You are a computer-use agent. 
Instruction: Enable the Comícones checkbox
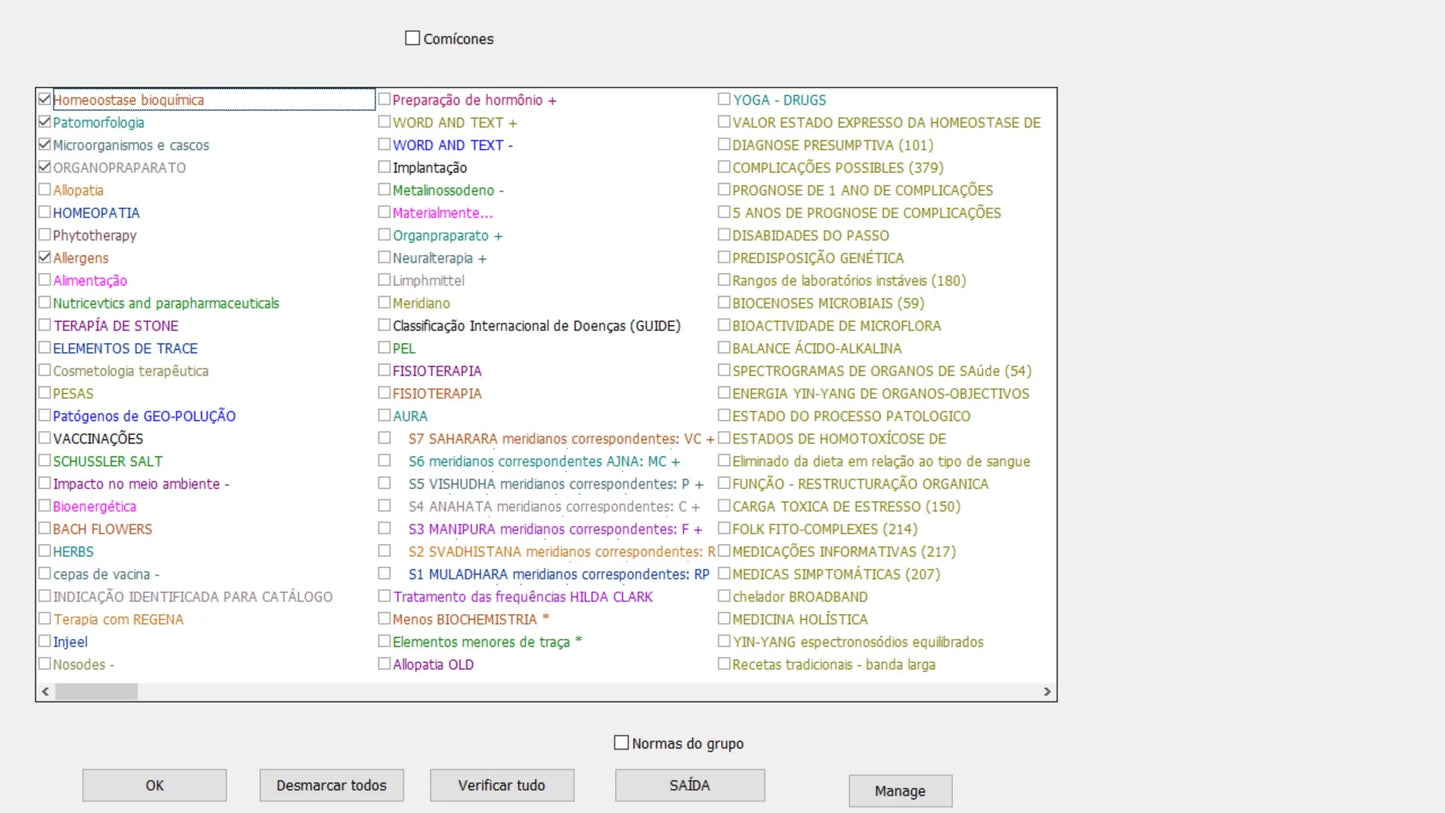point(412,39)
